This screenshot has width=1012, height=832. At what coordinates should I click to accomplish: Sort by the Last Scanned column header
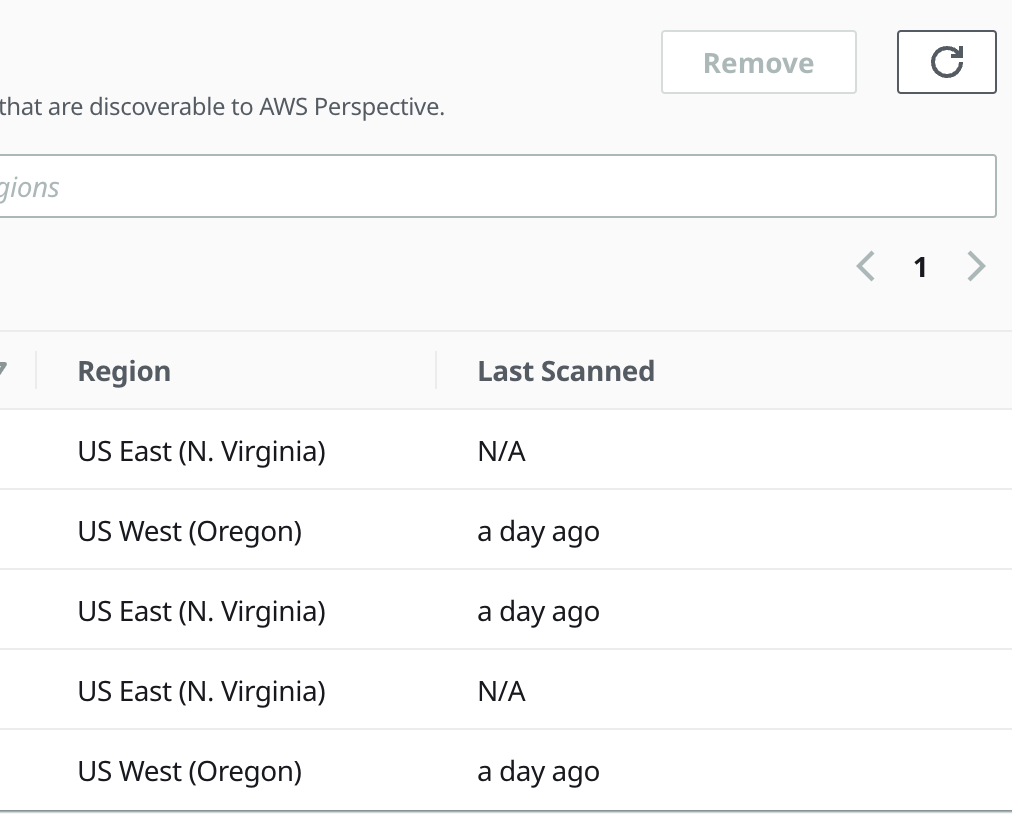tap(566, 371)
